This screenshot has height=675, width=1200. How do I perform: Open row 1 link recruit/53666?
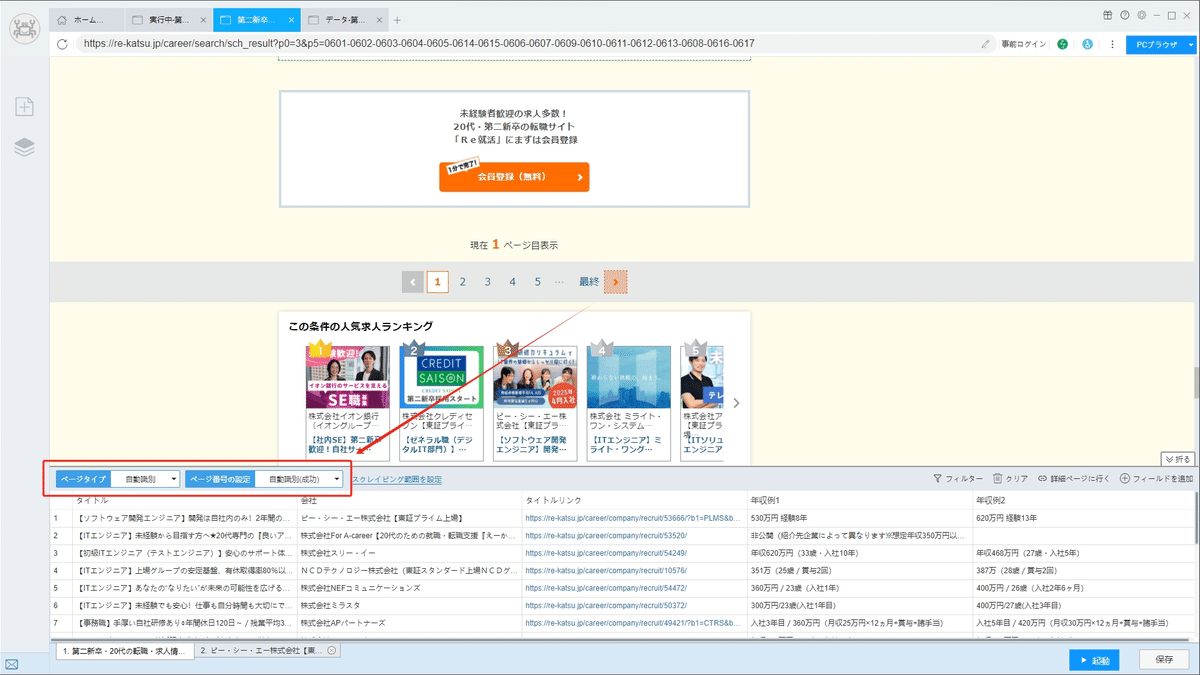tap(633, 518)
